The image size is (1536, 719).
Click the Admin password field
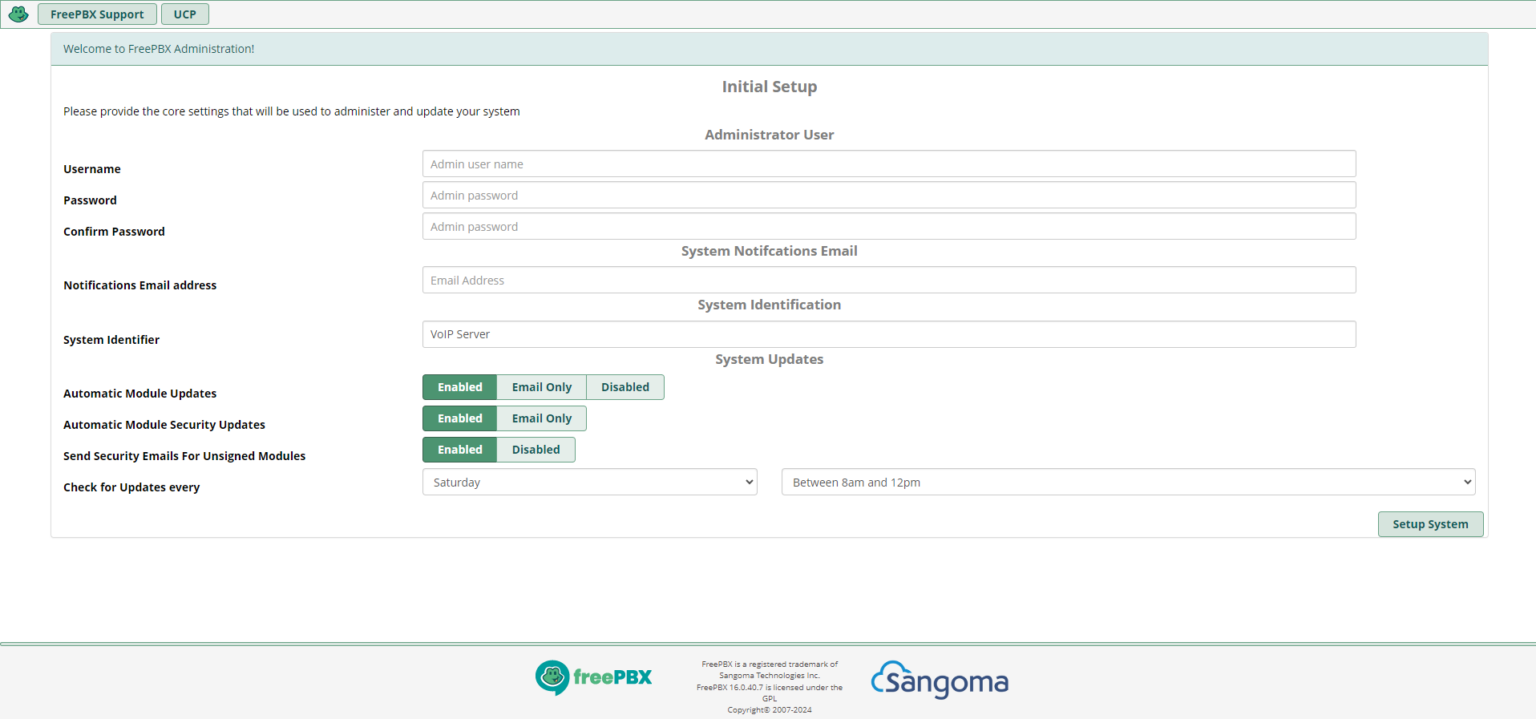(888, 194)
